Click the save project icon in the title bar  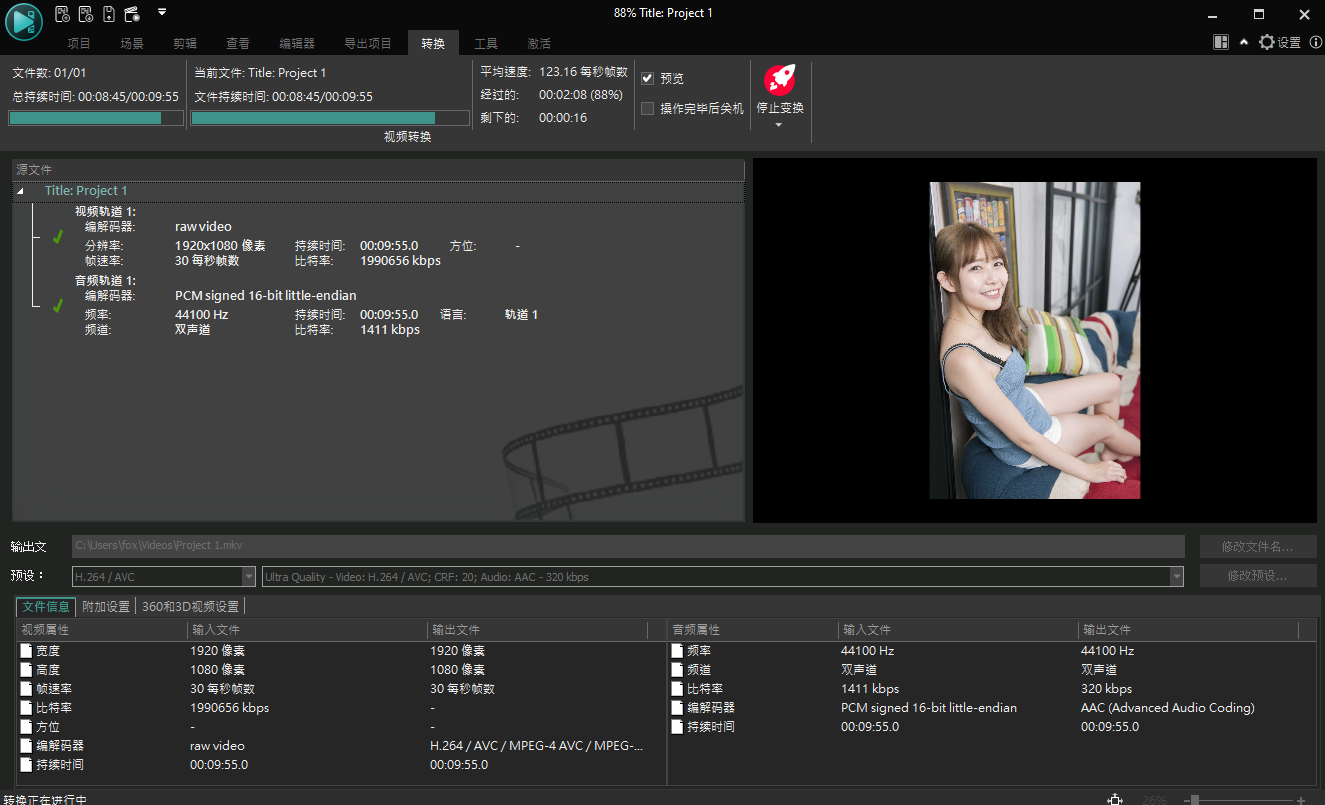[108, 14]
